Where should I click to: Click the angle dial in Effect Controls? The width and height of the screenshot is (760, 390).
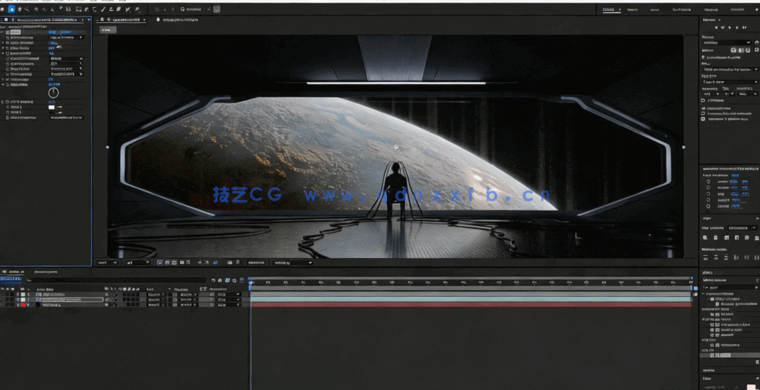pyautogui.click(x=54, y=92)
